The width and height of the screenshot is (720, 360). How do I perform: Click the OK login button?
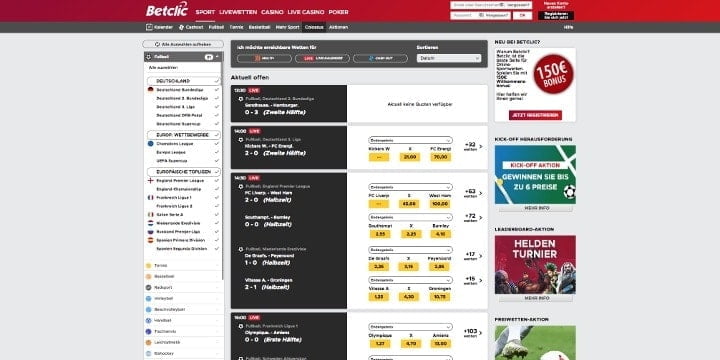pyautogui.click(x=523, y=15)
